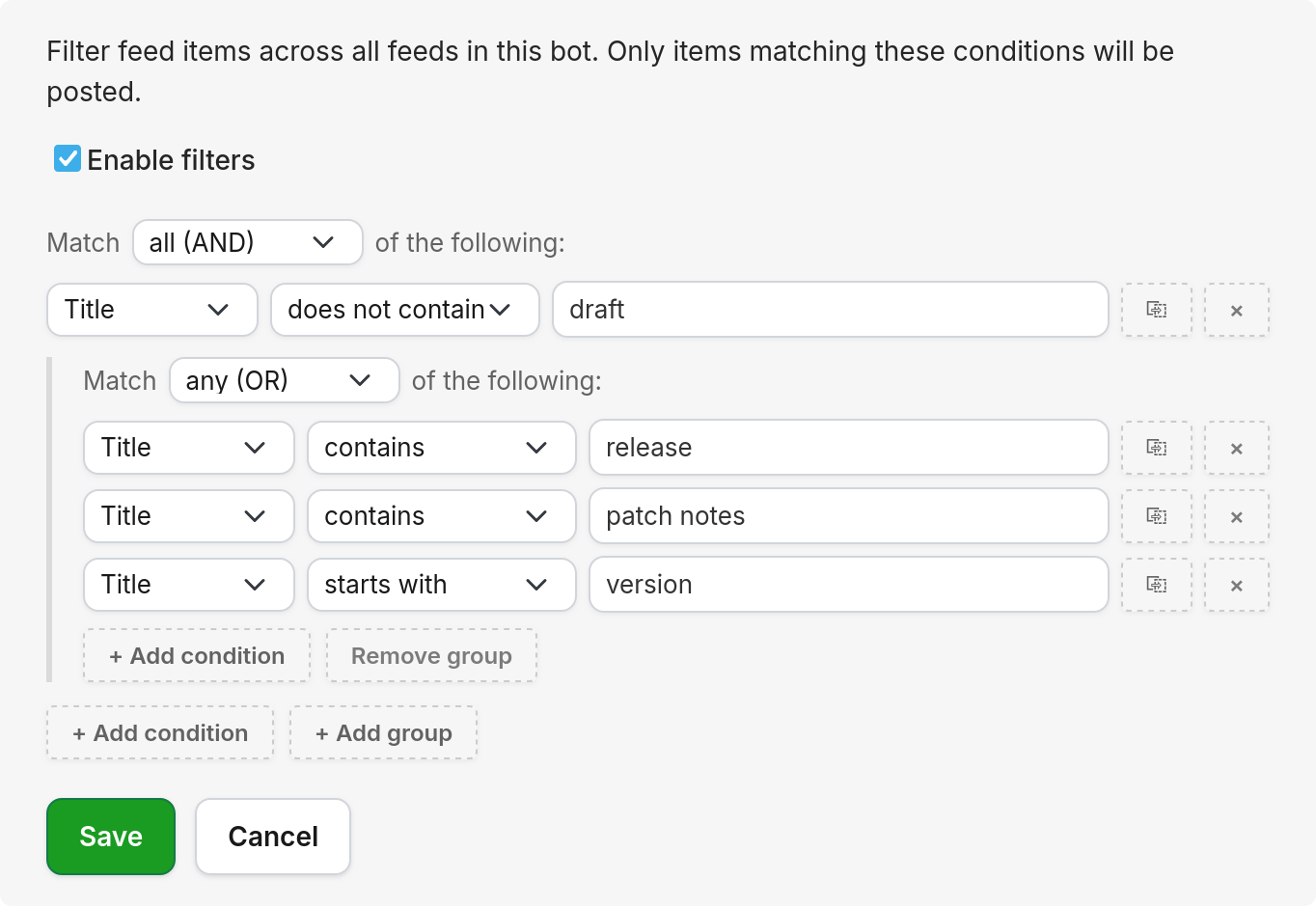Image resolution: width=1316 pixels, height=907 pixels.
Task: Open the does not contain operator dropdown
Action: (x=404, y=310)
